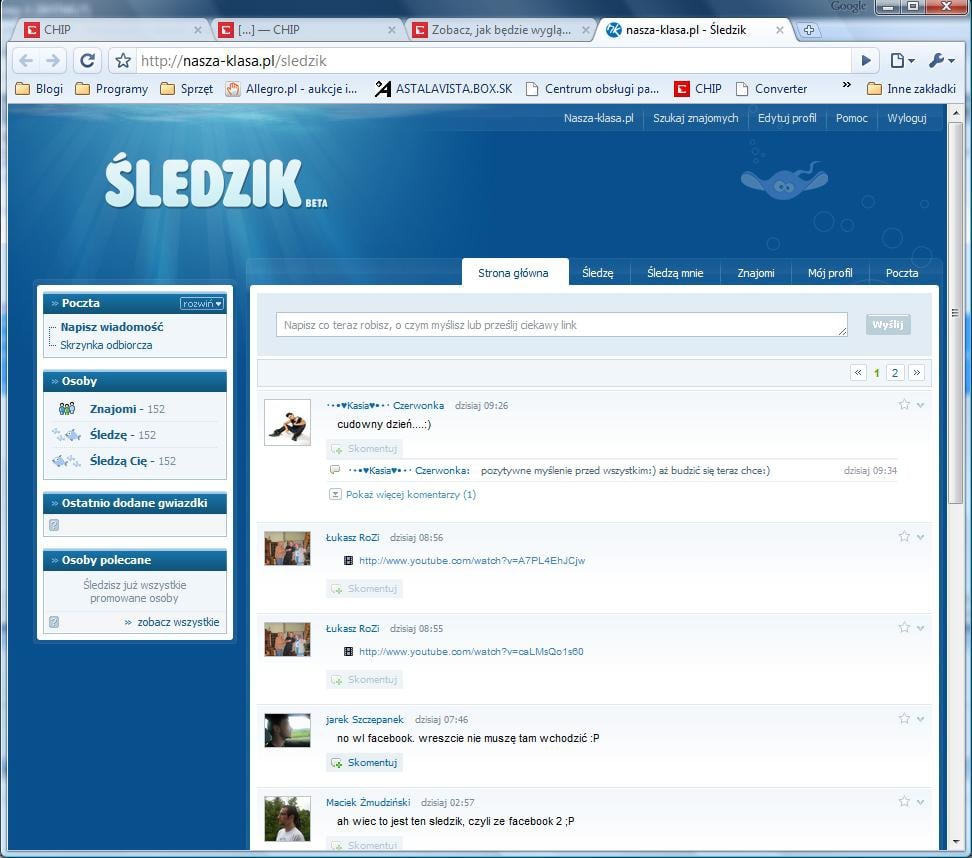This screenshot has height=858, width=972.
Task: Open options arrow on Kasia's post
Action: [x=920, y=405]
